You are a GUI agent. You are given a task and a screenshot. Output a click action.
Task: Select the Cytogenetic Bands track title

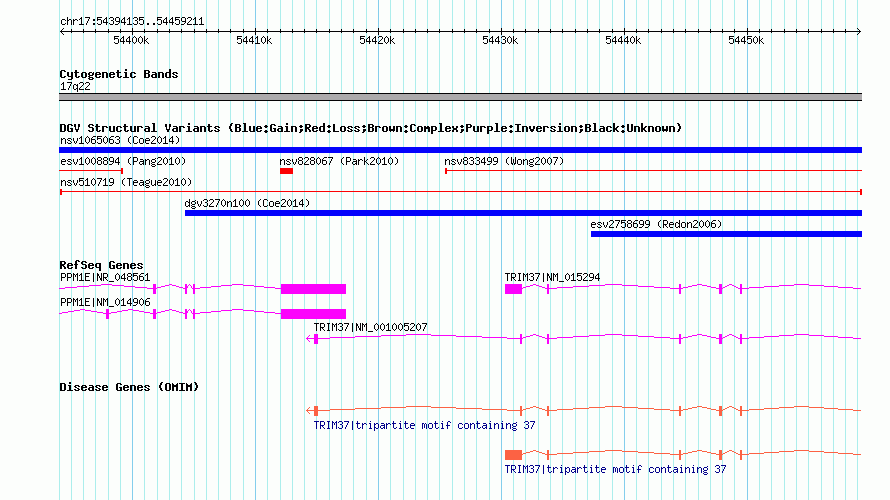coord(119,74)
